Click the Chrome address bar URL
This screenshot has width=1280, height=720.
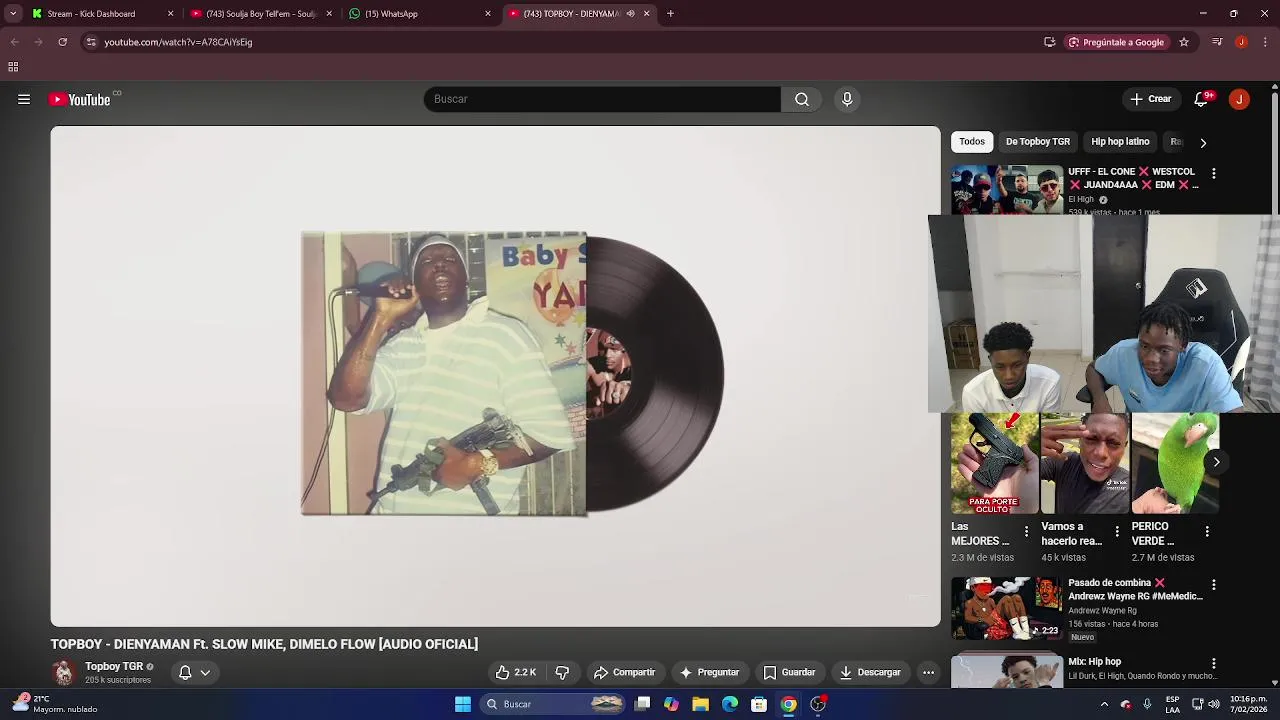[178, 42]
